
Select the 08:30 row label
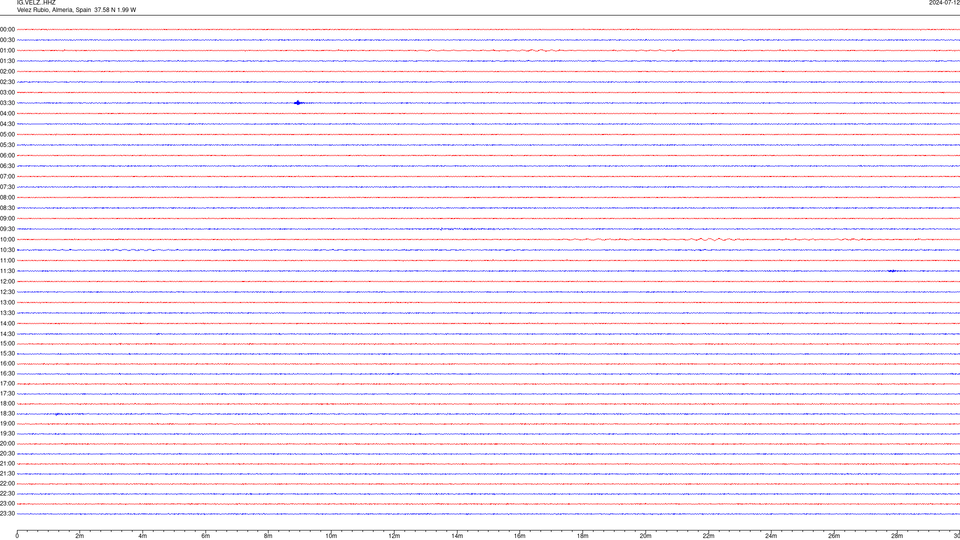7,208
